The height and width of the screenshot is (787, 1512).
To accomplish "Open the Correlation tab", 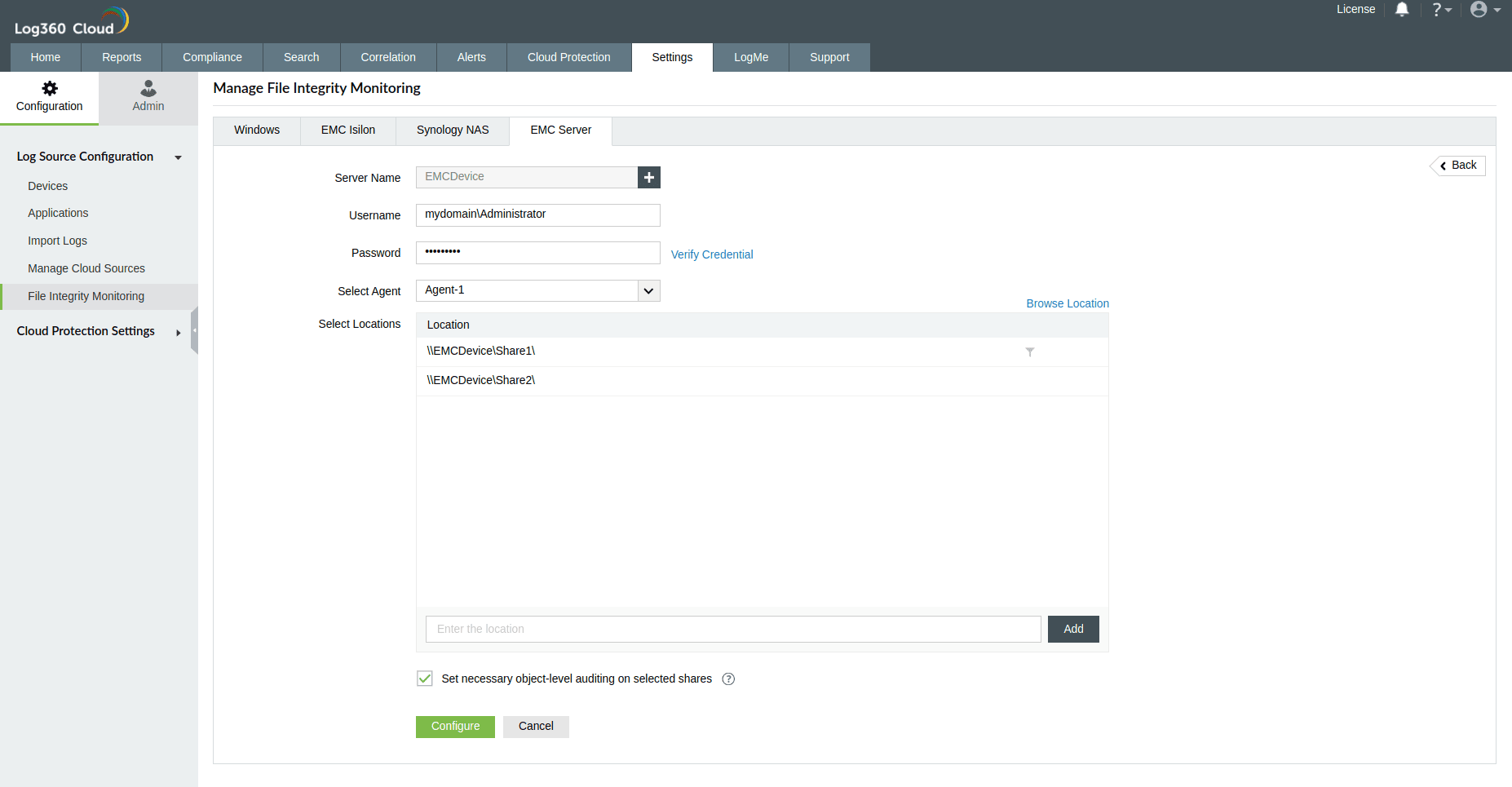I will pos(388,57).
